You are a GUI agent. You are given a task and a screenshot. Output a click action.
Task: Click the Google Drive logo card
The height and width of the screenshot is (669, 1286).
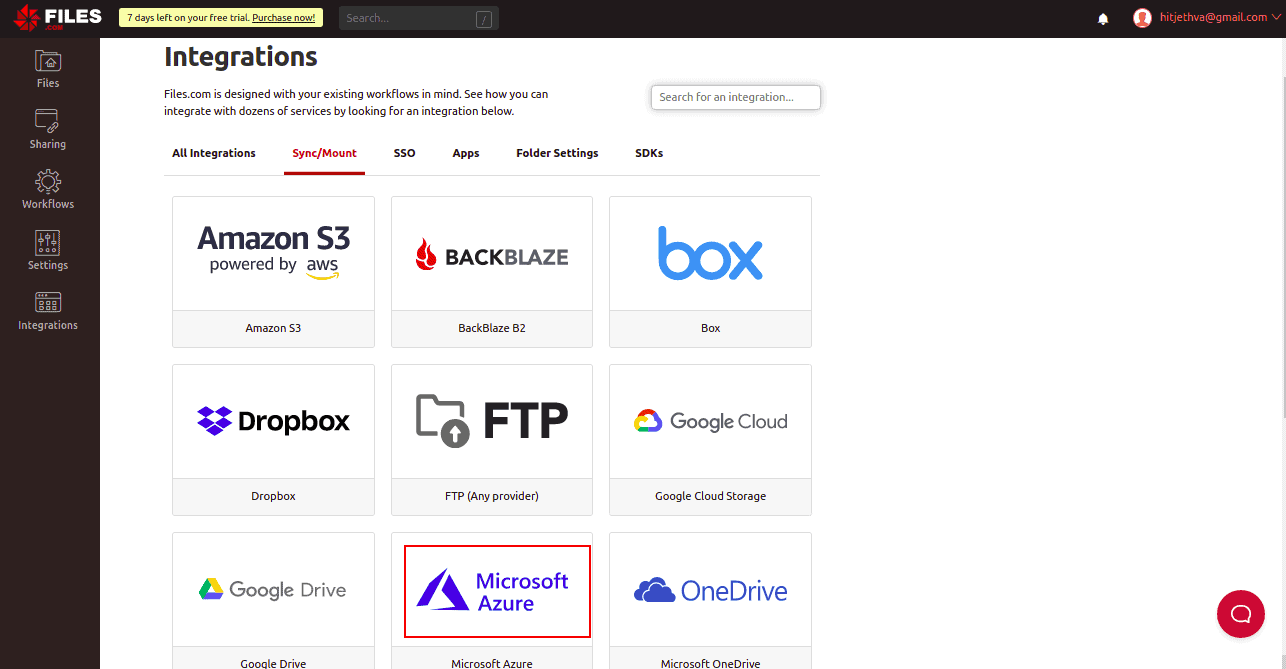pos(273,589)
